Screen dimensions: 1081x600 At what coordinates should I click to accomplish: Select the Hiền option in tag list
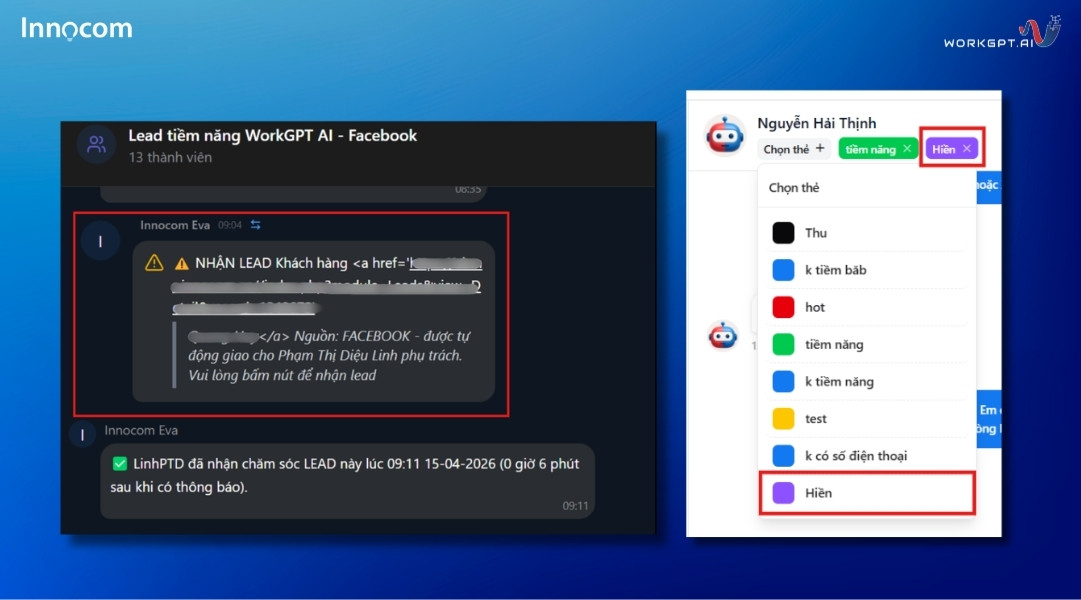point(867,493)
